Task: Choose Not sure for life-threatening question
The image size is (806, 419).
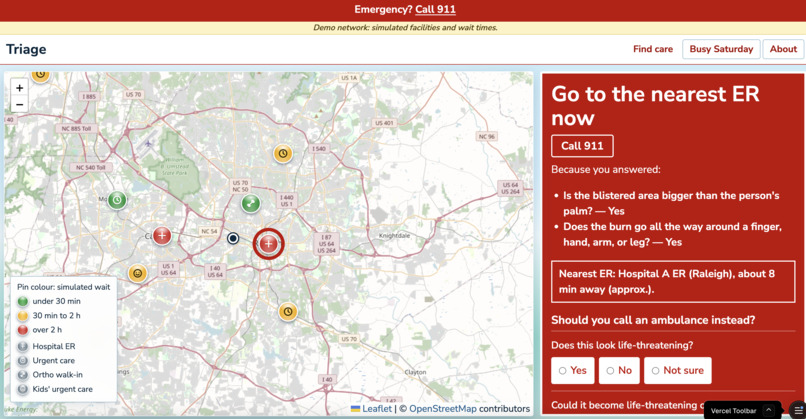Action: click(677, 371)
